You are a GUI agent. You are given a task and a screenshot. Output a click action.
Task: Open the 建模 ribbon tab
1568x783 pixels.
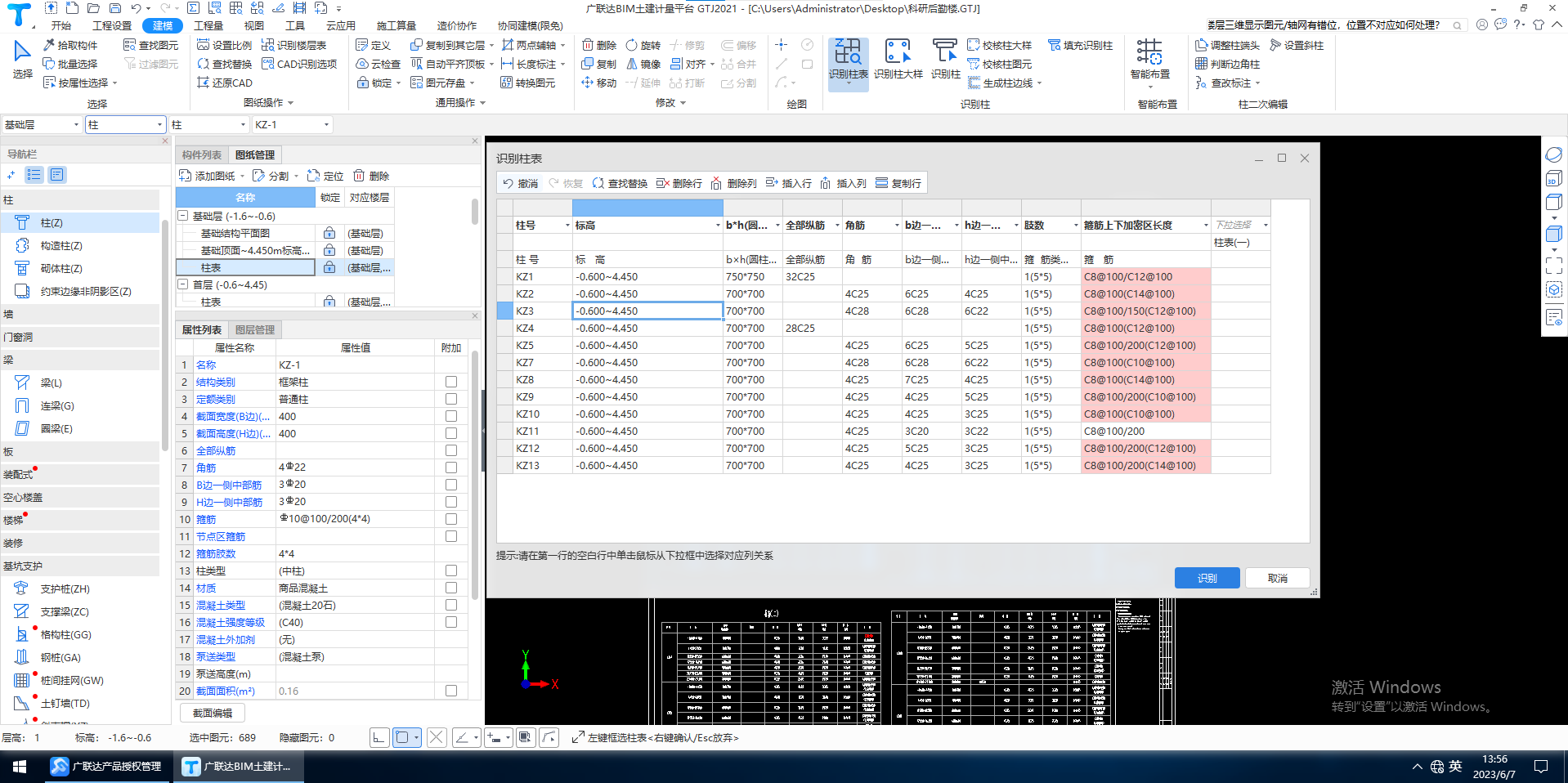click(163, 25)
